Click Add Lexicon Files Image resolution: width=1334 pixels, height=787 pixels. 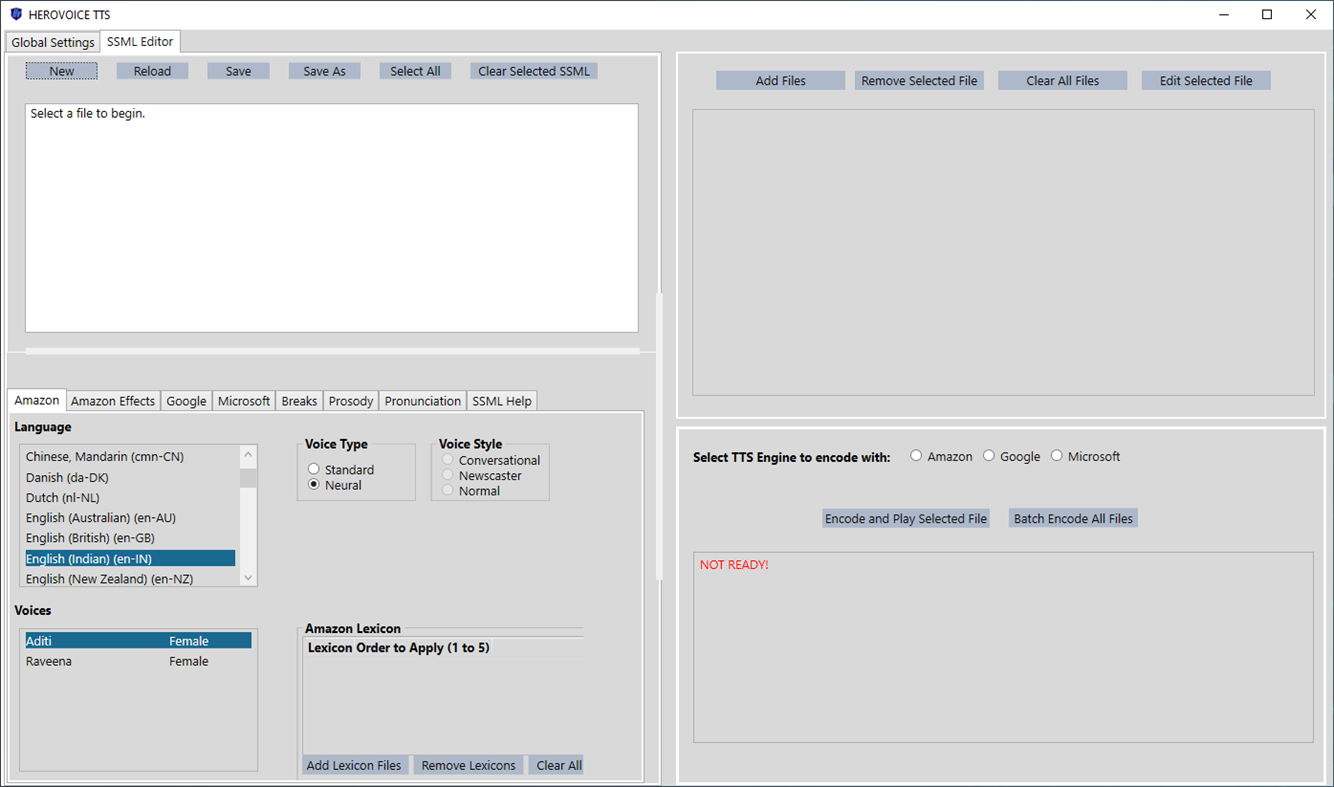pos(354,764)
